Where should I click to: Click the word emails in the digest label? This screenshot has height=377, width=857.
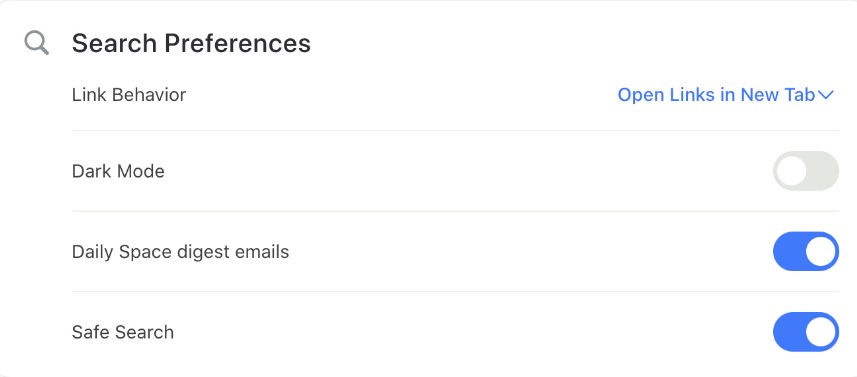click(261, 252)
